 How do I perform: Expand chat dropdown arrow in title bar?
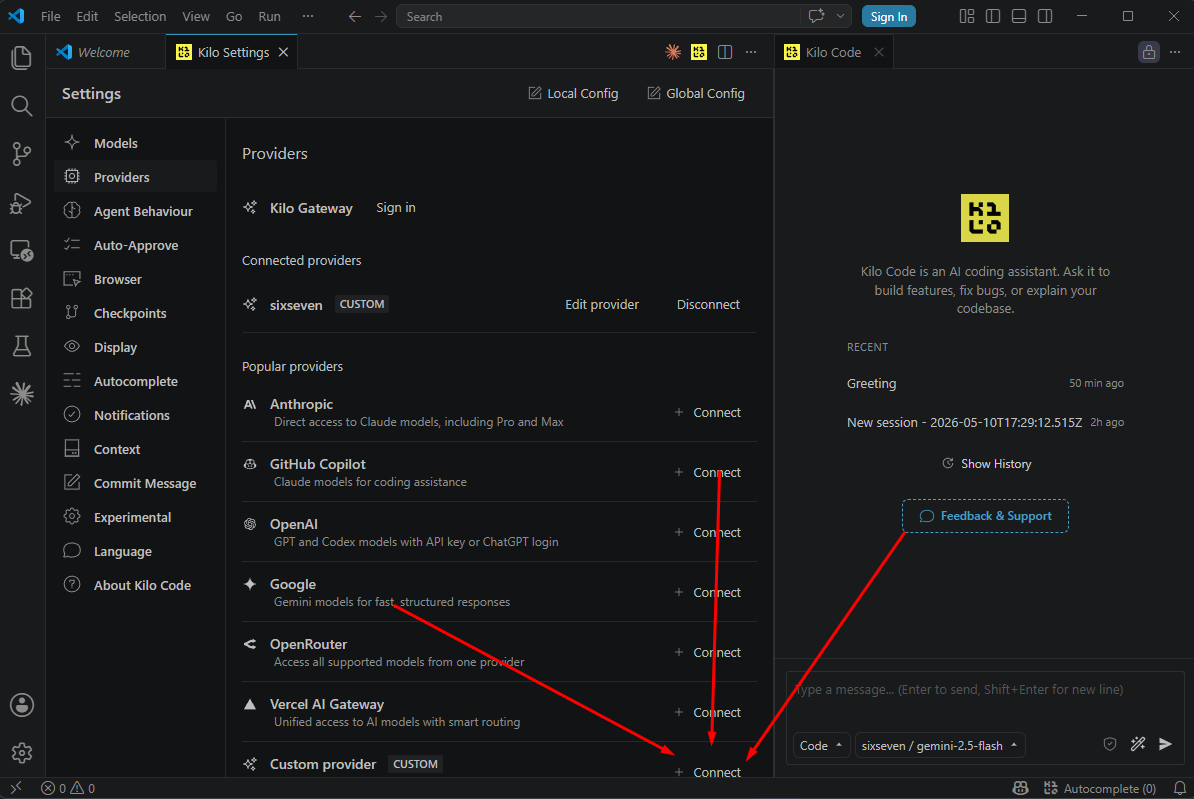pyautogui.click(x=841, y=16)
